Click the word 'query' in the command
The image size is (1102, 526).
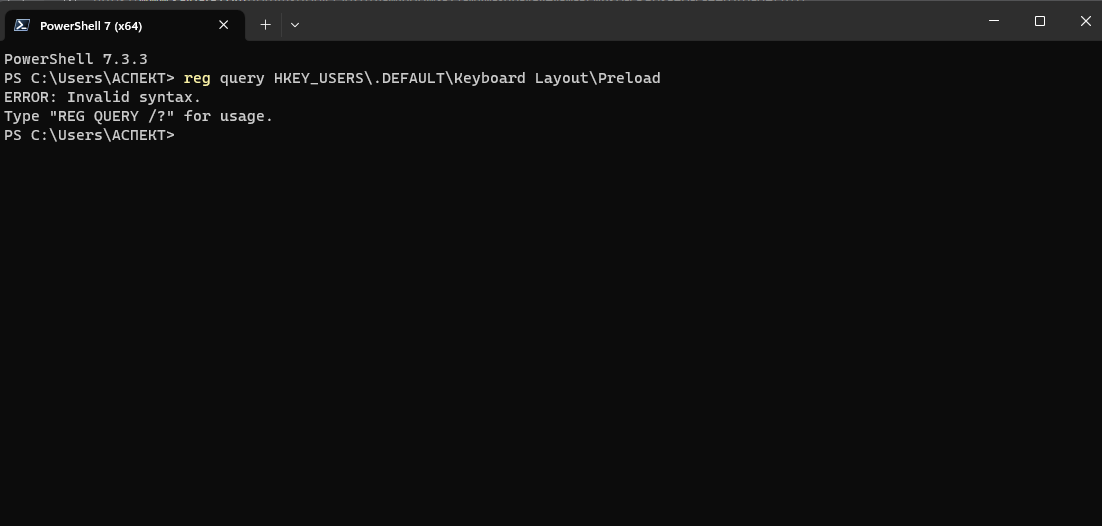[x=242, y=78]
